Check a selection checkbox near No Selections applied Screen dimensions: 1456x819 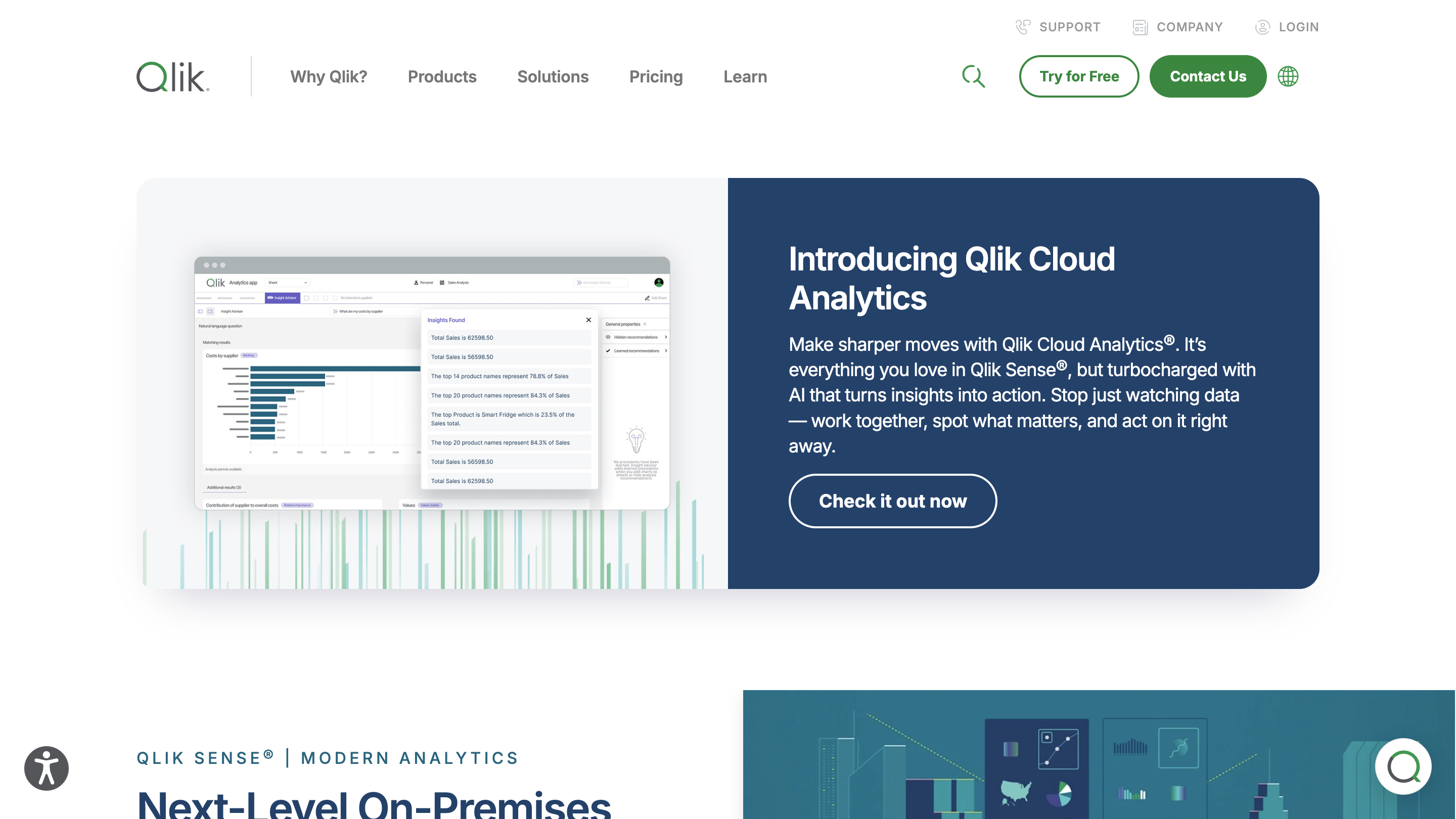[x=306, y=298]
